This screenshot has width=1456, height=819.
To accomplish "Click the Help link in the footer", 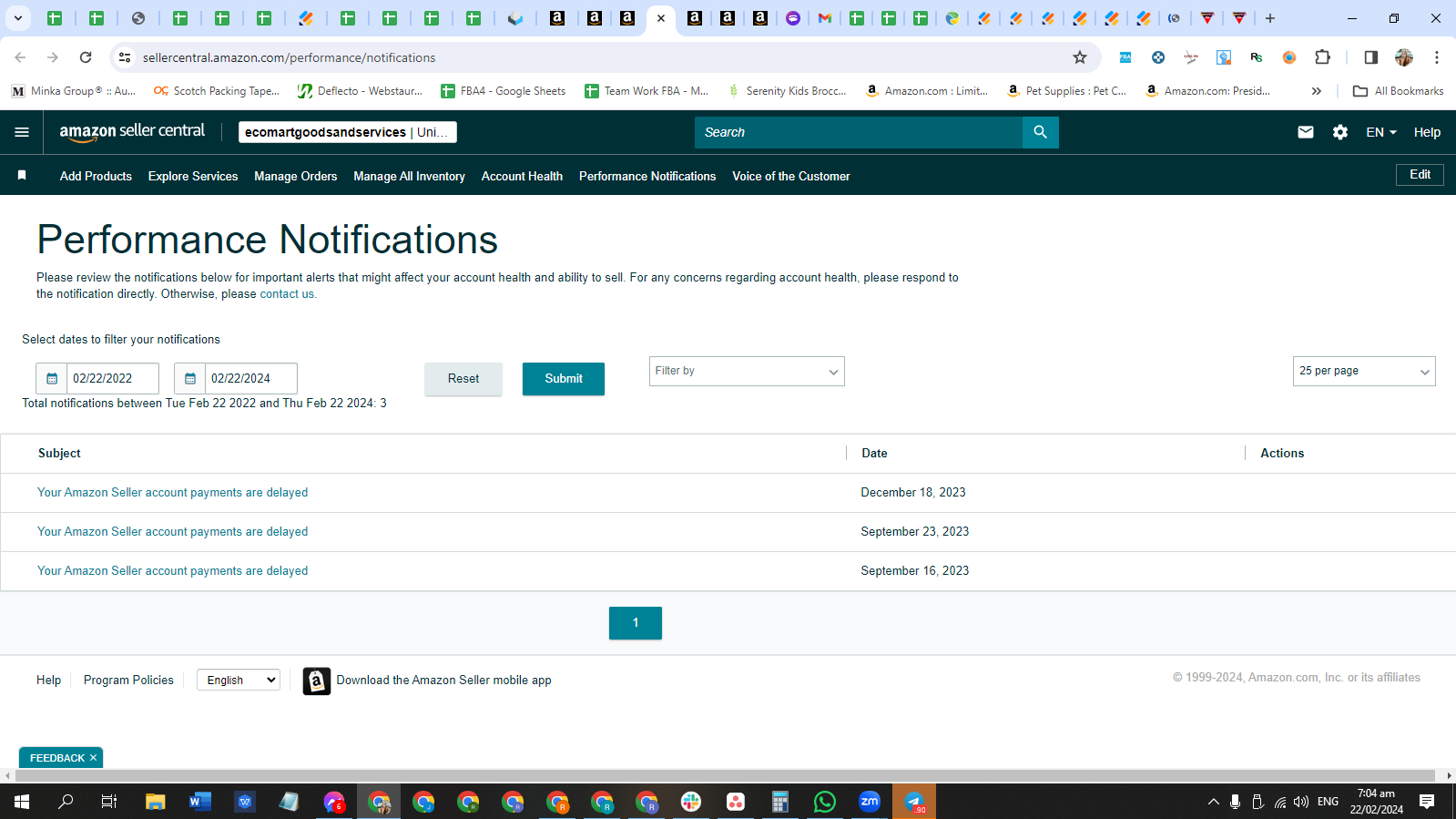I will point(48,681).
